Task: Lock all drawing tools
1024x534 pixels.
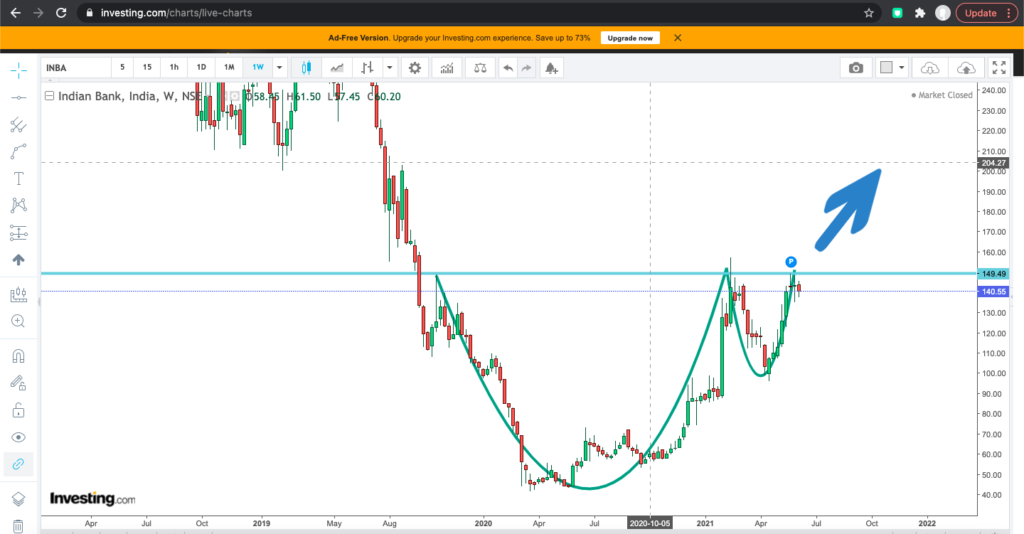Action: [x=18, y=410]
